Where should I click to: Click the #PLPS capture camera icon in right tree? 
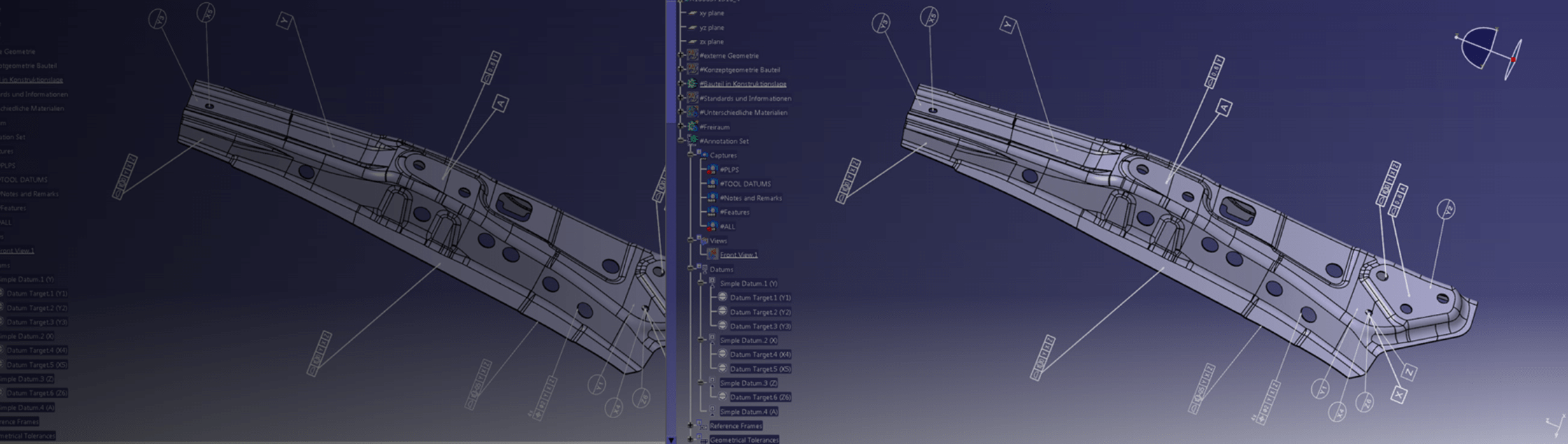point(712,169)
